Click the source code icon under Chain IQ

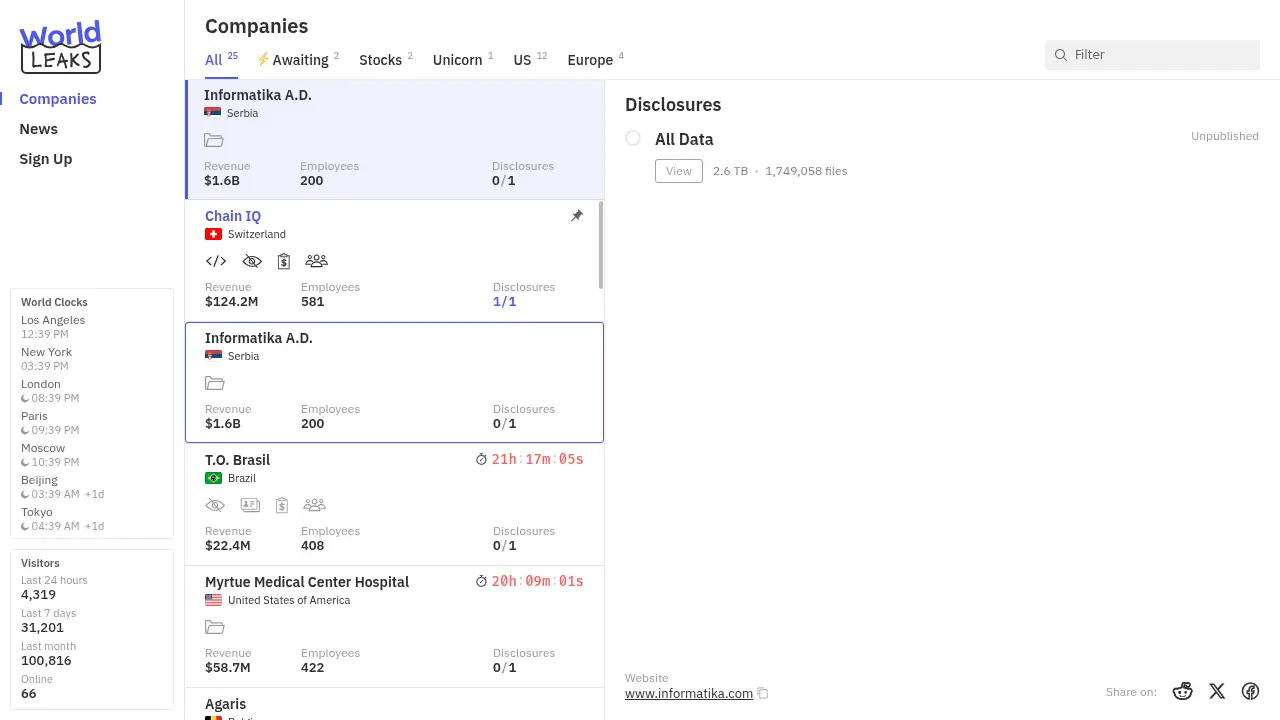click(x=216, y=261)
